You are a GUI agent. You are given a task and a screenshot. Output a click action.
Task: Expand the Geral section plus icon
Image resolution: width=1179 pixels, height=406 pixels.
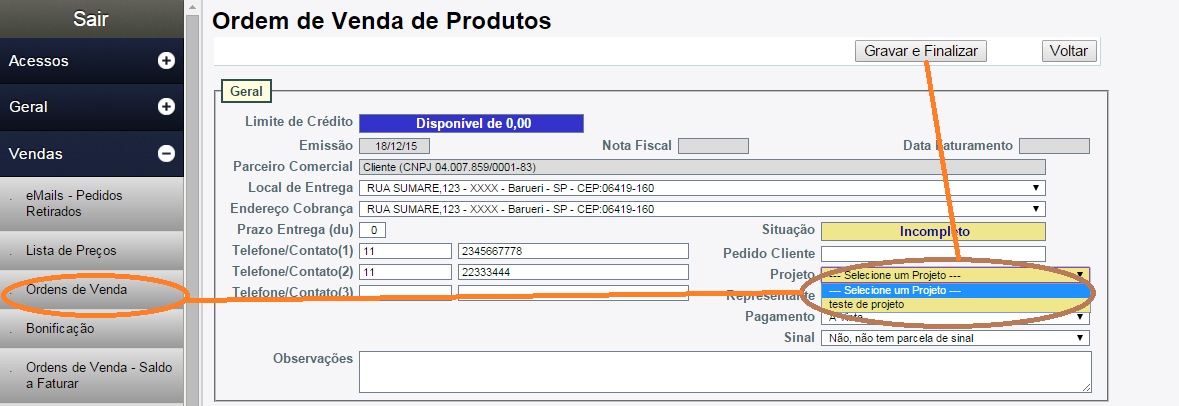166,107
